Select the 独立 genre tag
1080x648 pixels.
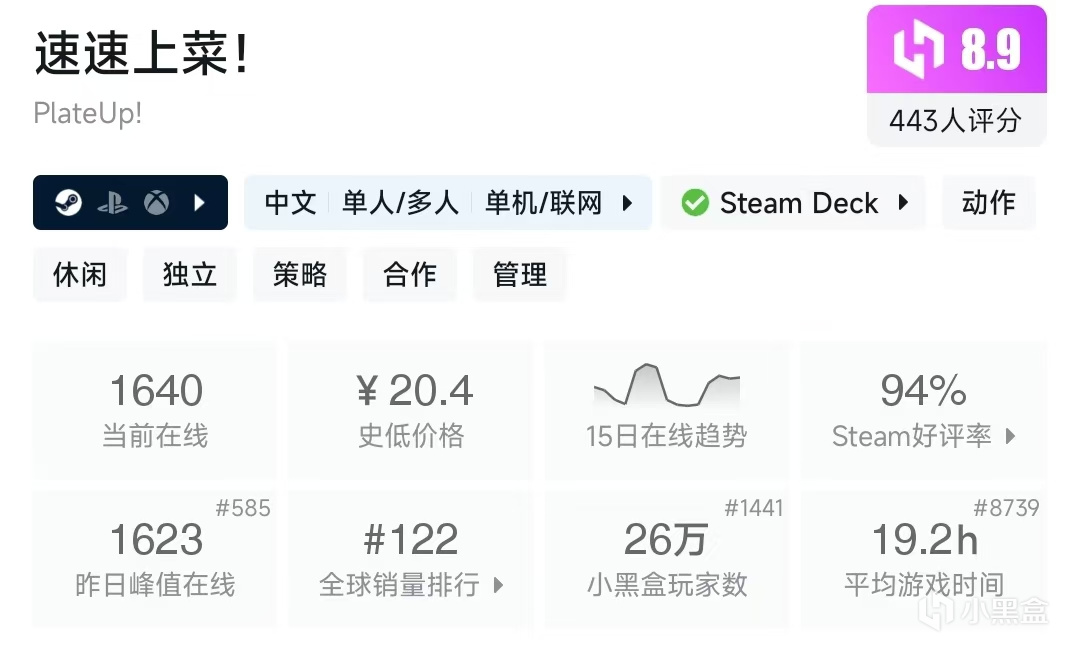coord(190,274)
